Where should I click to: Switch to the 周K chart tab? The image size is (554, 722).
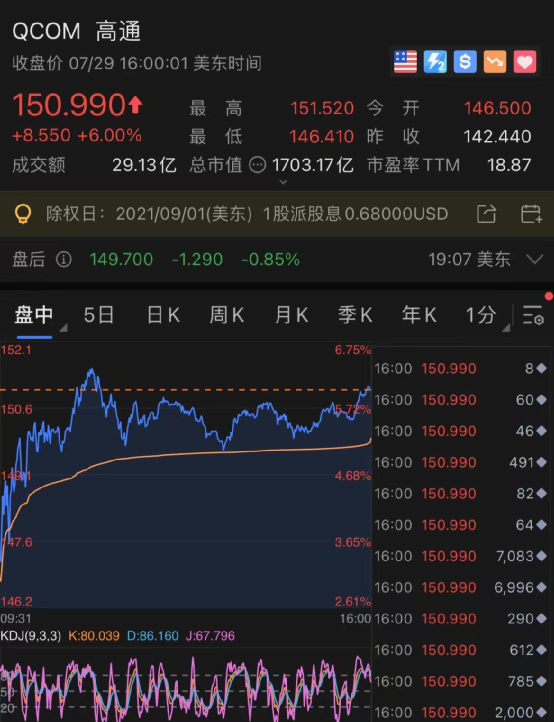[x=227, y=315]
